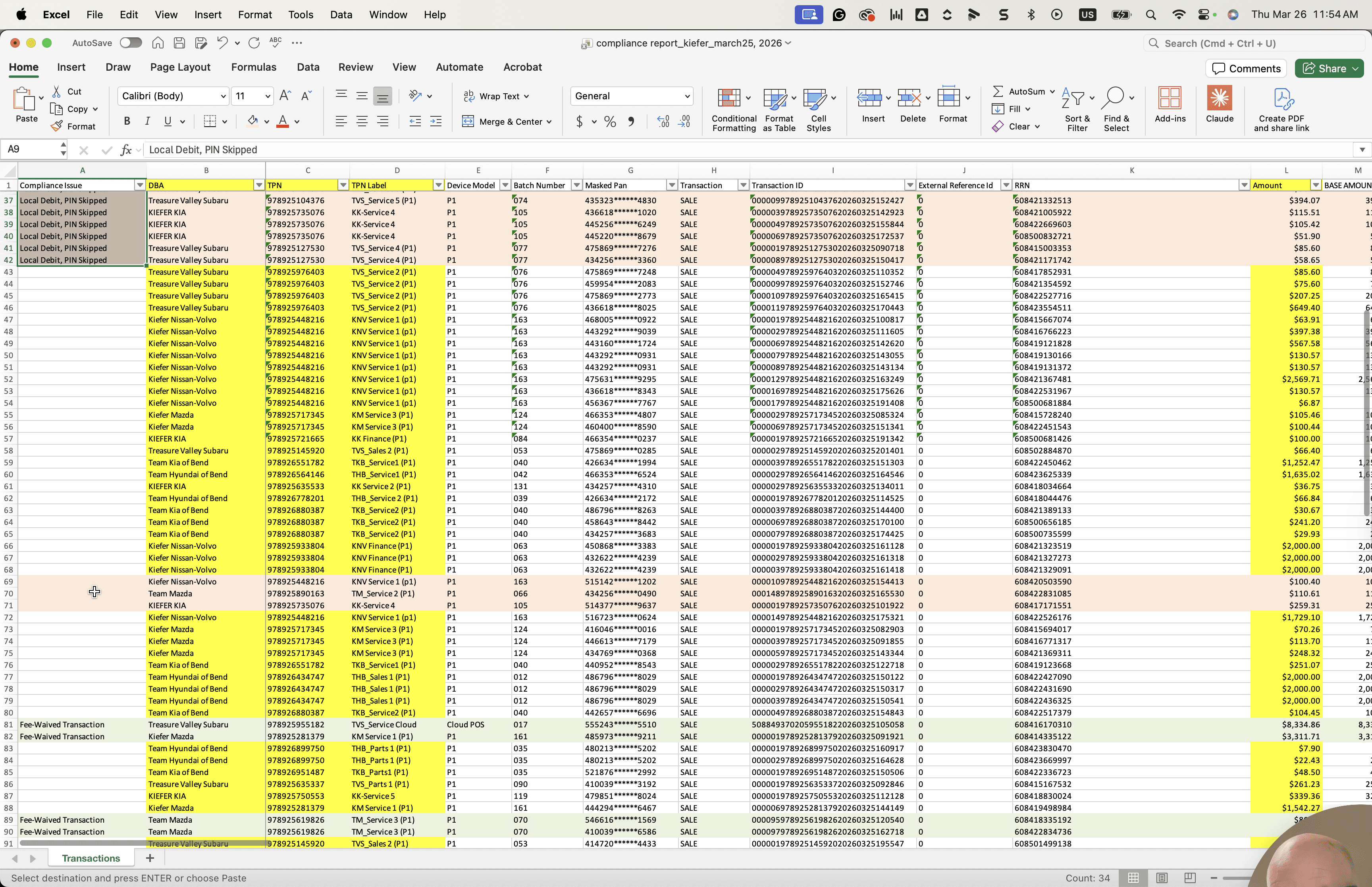Click the Increase Indent icon

click(x=436, y=121)
